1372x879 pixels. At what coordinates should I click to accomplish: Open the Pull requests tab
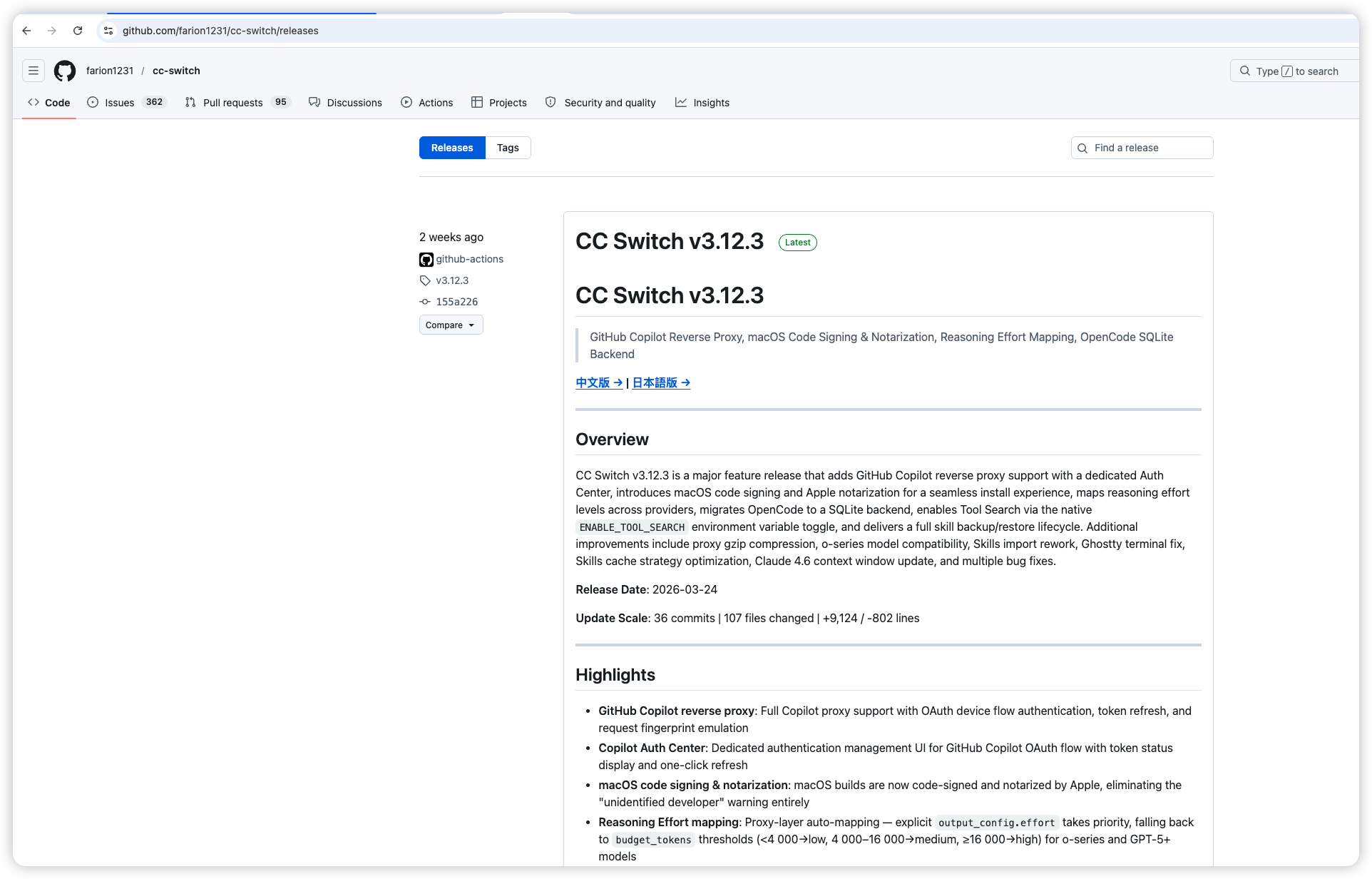pyautogui.click(x=237, y=103)
